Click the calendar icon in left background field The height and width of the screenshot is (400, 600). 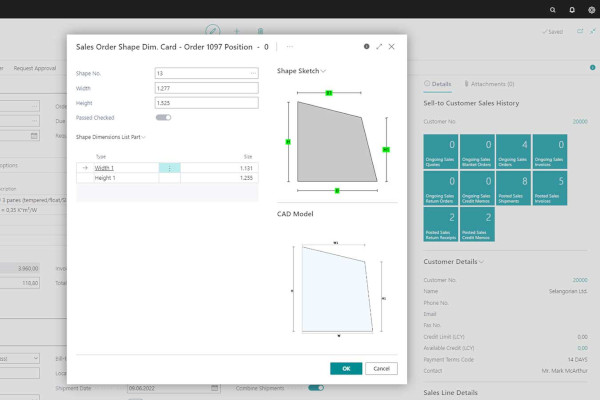pos(34,136)
